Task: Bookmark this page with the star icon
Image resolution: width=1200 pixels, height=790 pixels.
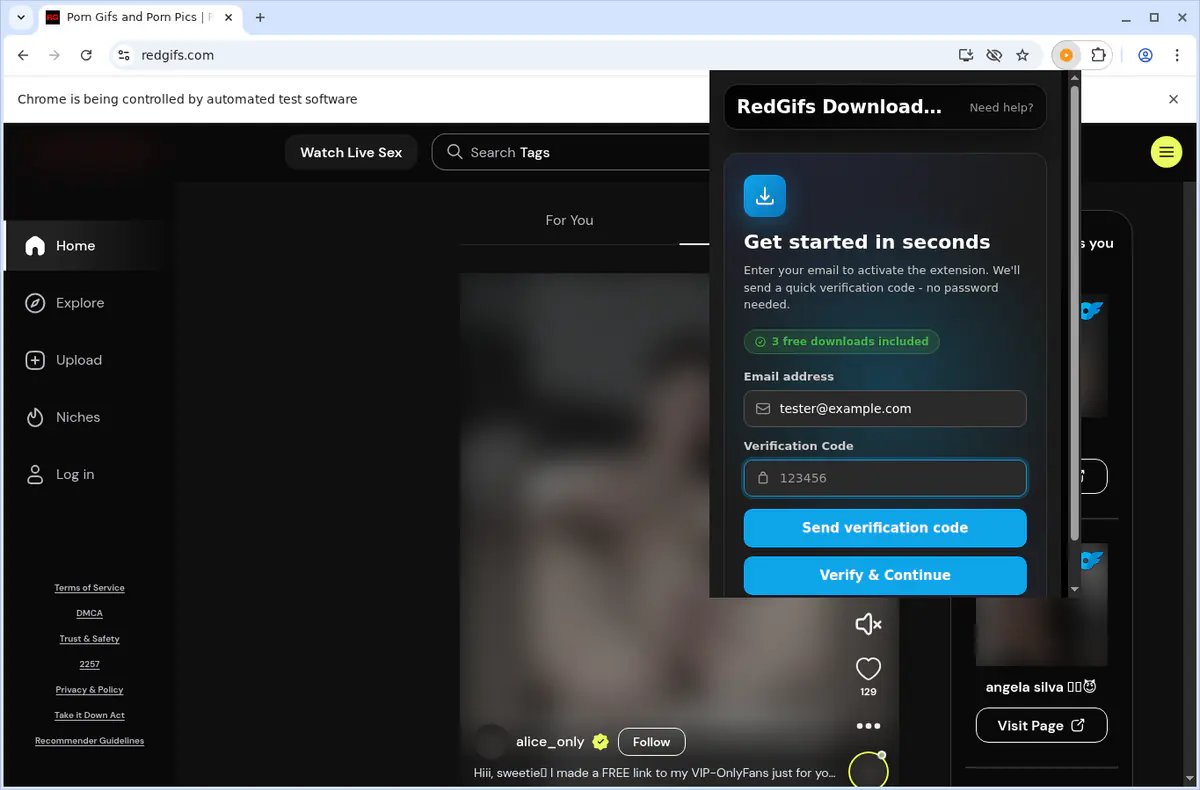Action: [x=1022, y=55]
